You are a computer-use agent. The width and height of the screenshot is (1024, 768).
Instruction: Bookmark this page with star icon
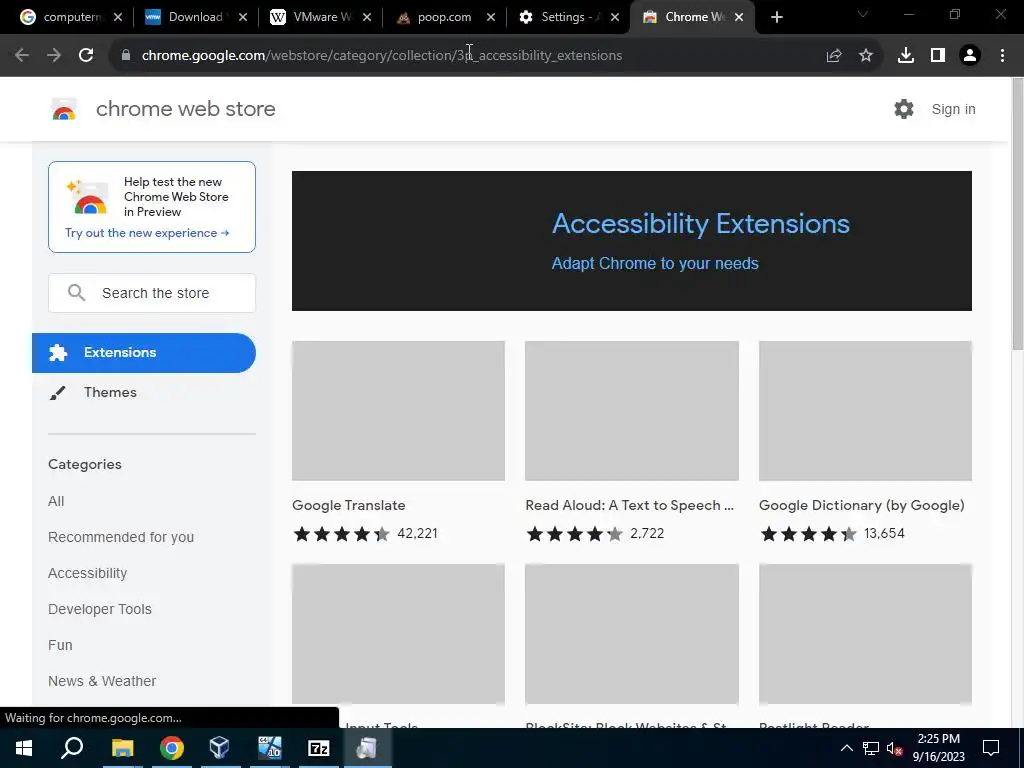point(866,56)
